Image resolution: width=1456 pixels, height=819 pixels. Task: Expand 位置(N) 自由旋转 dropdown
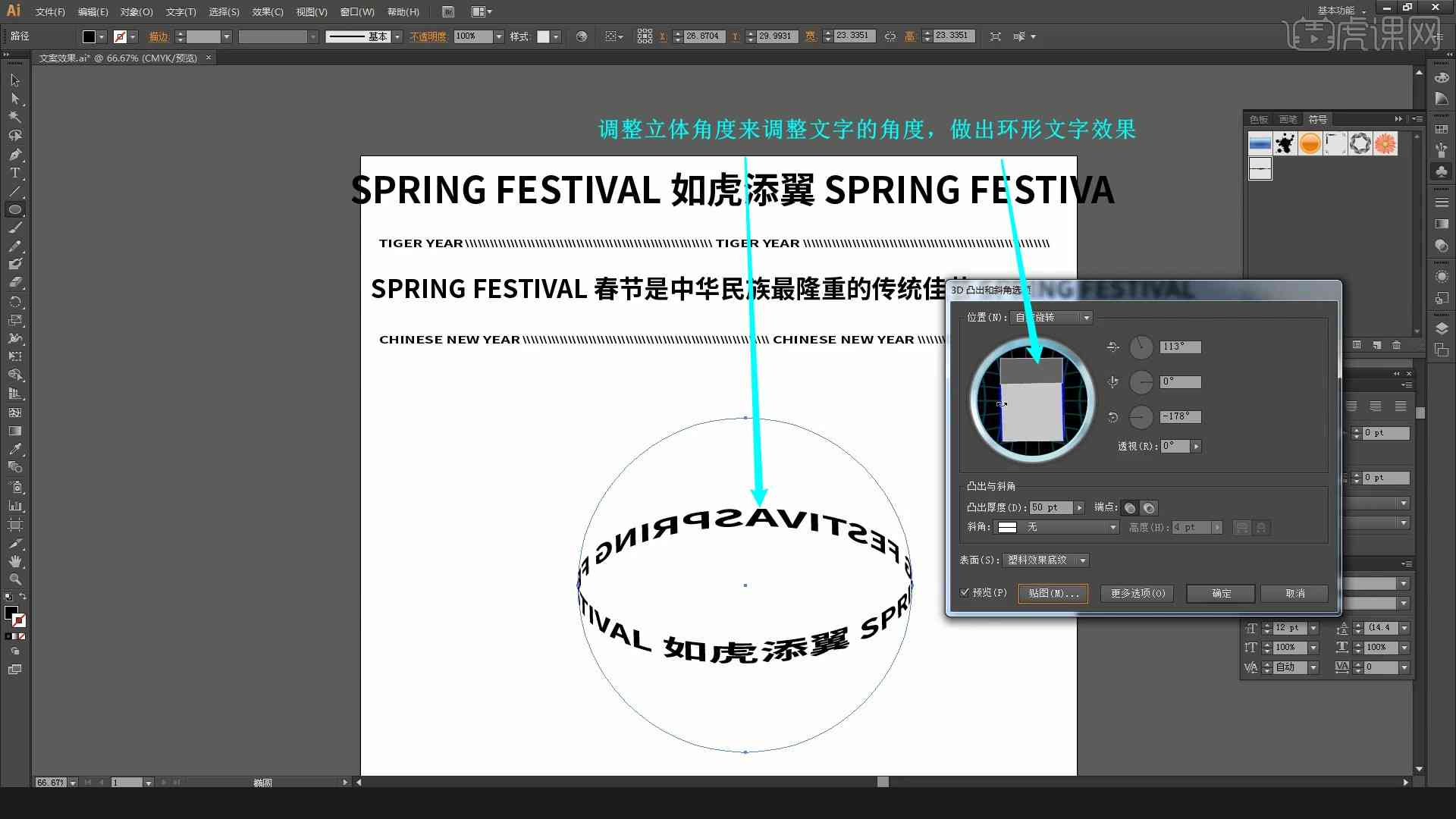pyautogui.click(x=1086, y=317)
